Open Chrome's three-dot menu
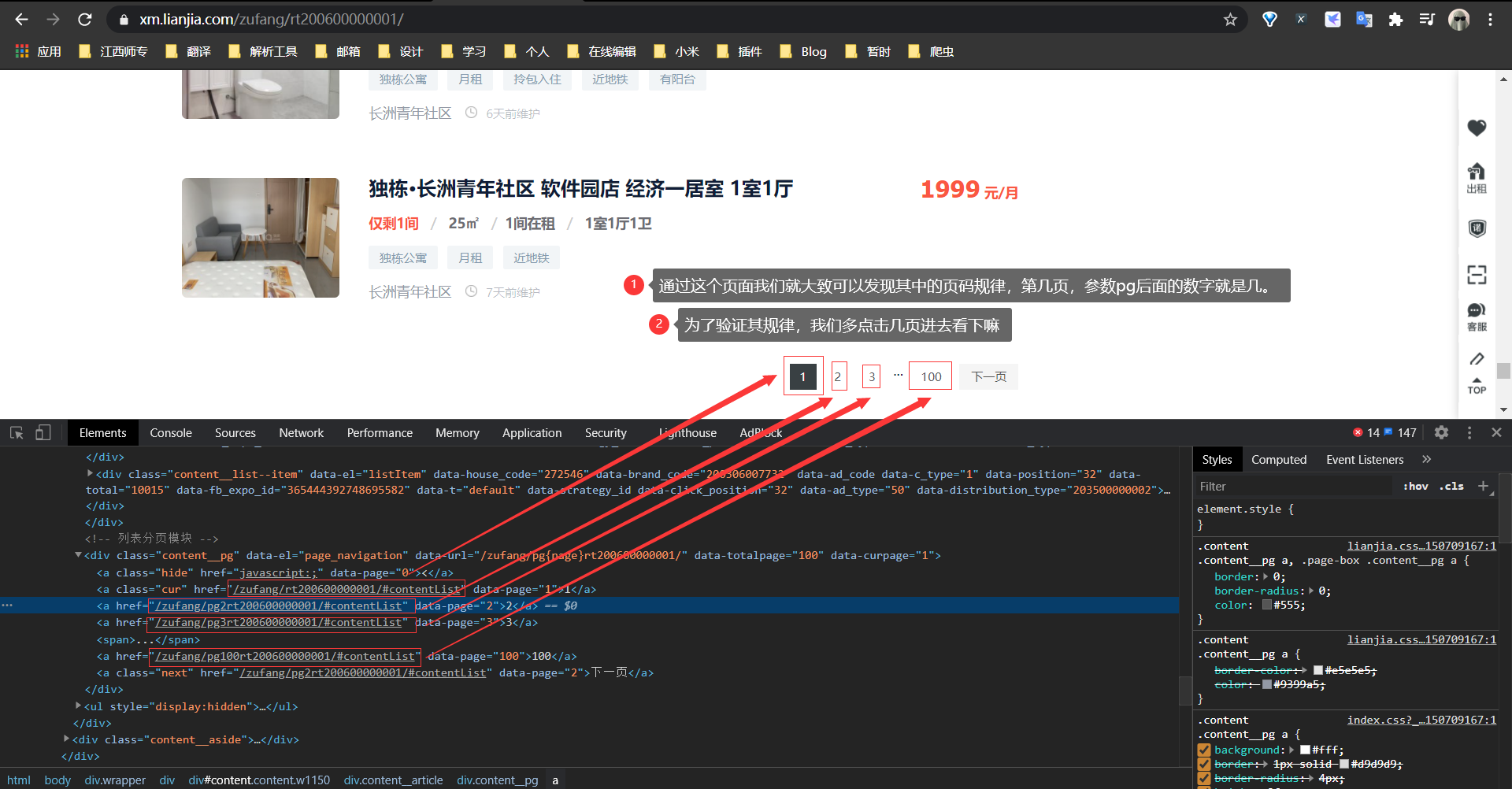 1490,20
